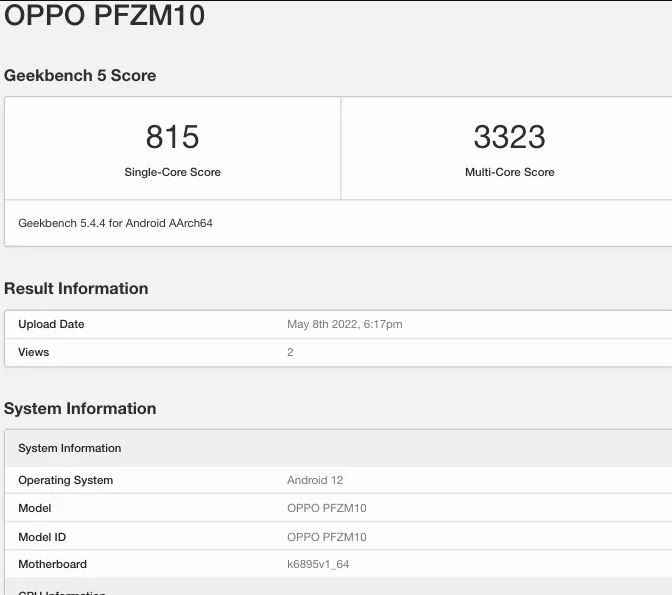This screenshot has height=595, width=672.
Task: Select the multi-core score value 3323
Action: [x=510, y=137]
